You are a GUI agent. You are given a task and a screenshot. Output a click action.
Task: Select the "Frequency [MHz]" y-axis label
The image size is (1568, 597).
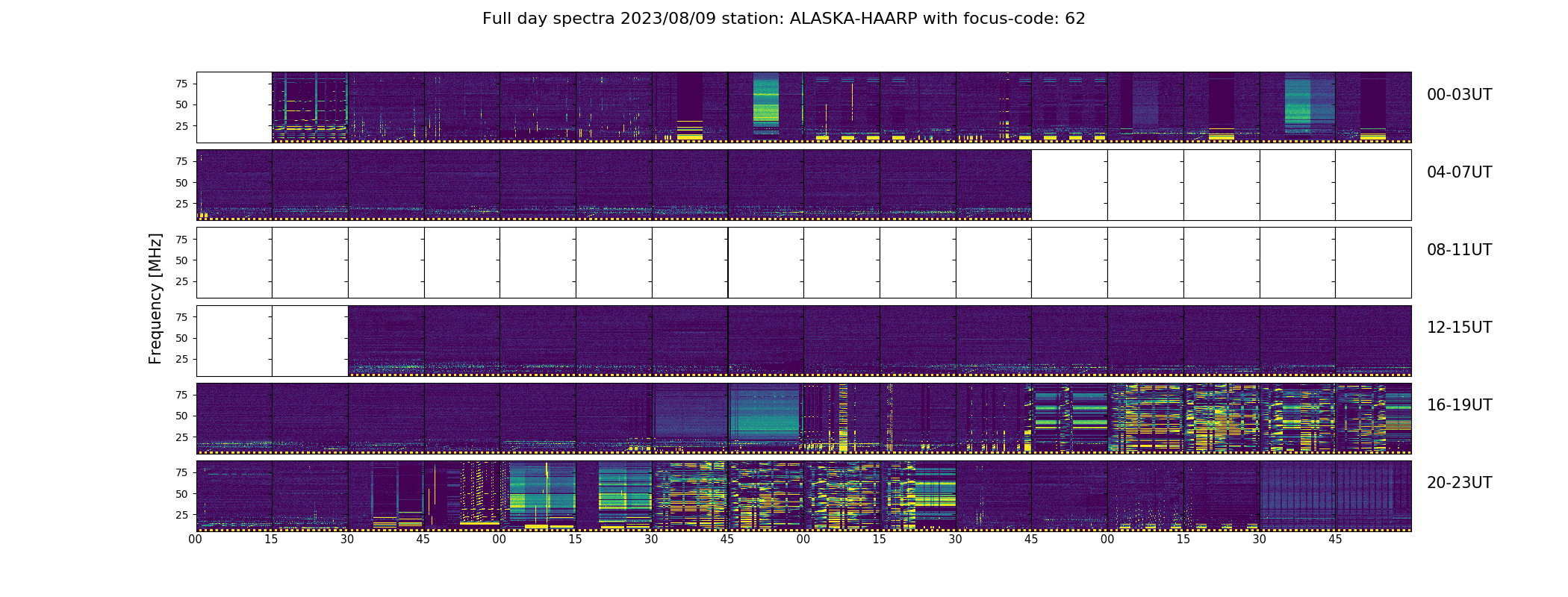pos(155,298)
